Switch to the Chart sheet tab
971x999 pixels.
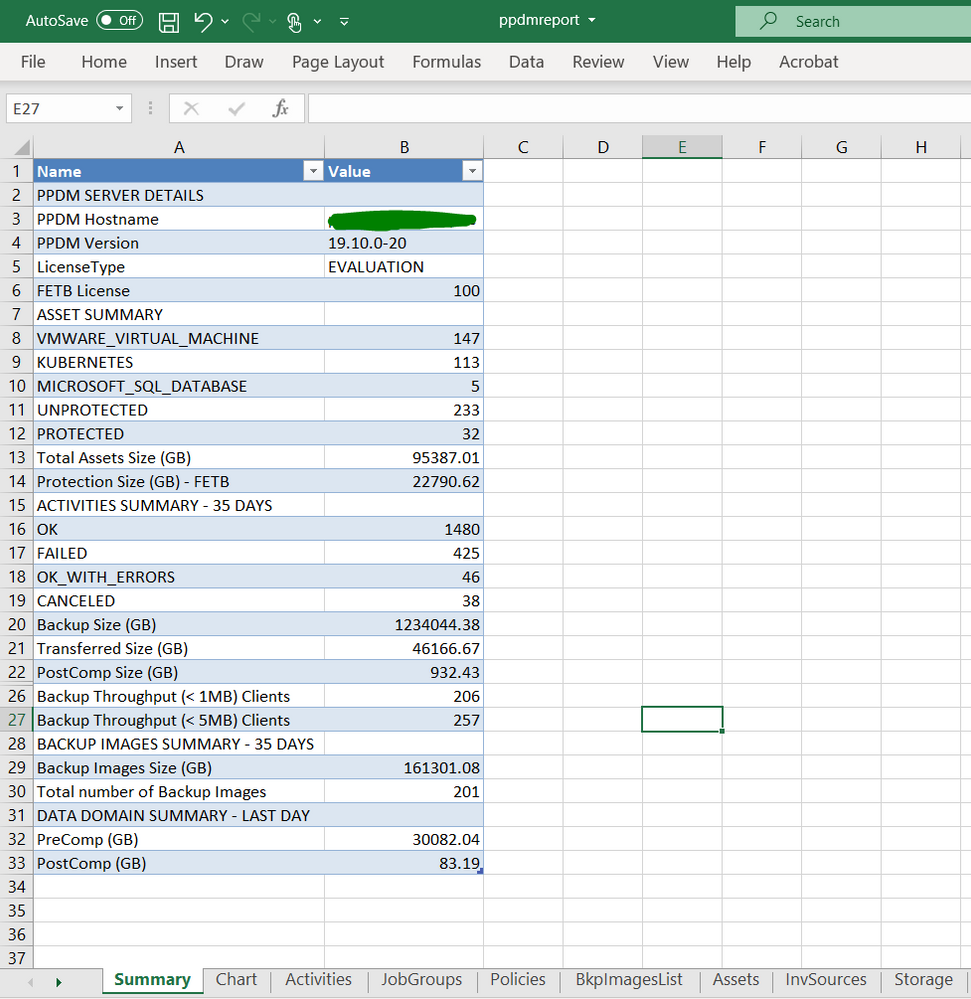236,980
